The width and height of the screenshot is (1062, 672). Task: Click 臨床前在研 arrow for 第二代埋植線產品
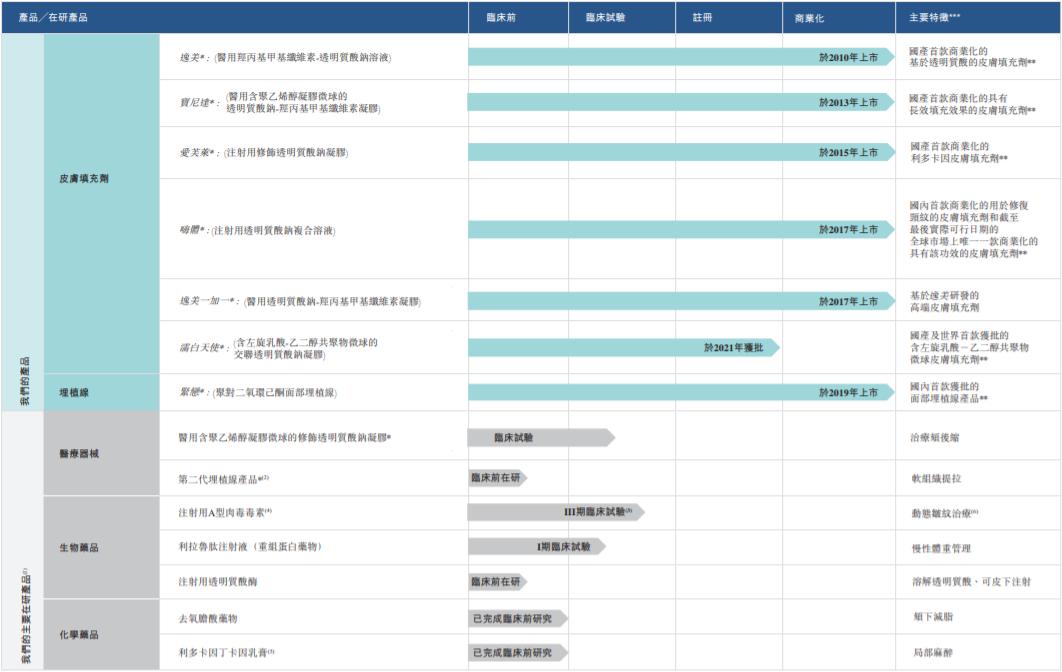pyautogui.click(x=497, y=478)
